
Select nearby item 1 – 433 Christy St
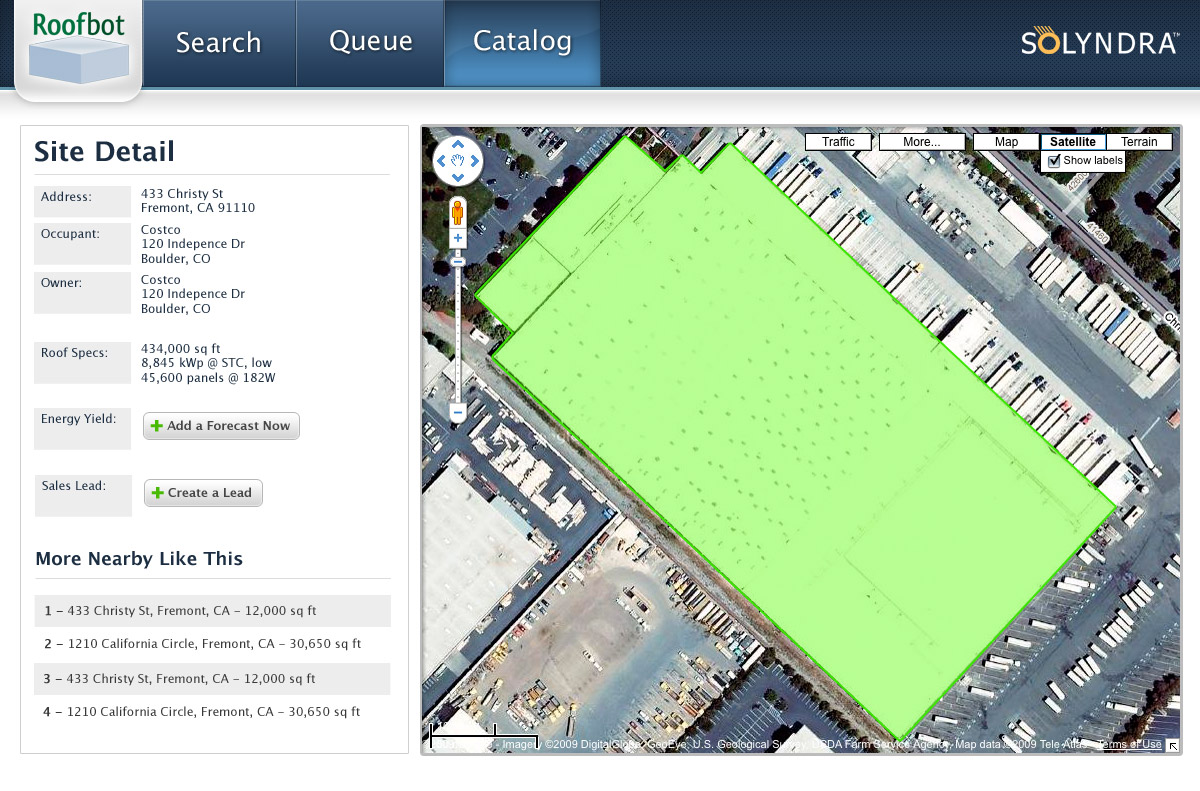(x=212, y=610)
